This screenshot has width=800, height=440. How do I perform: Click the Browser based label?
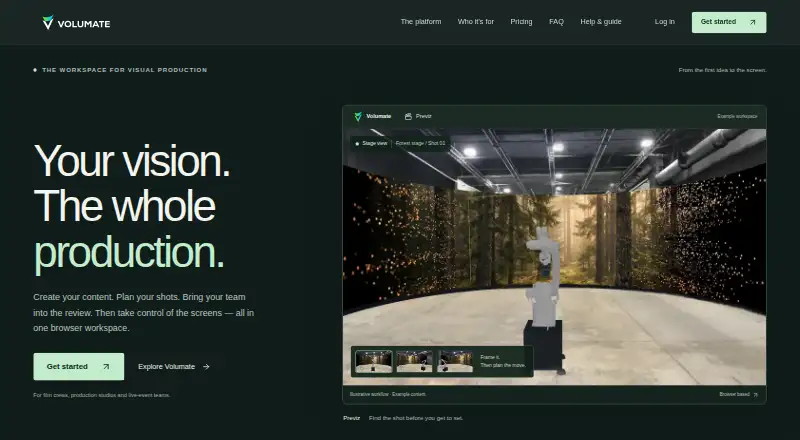click(x=734, y=395)
